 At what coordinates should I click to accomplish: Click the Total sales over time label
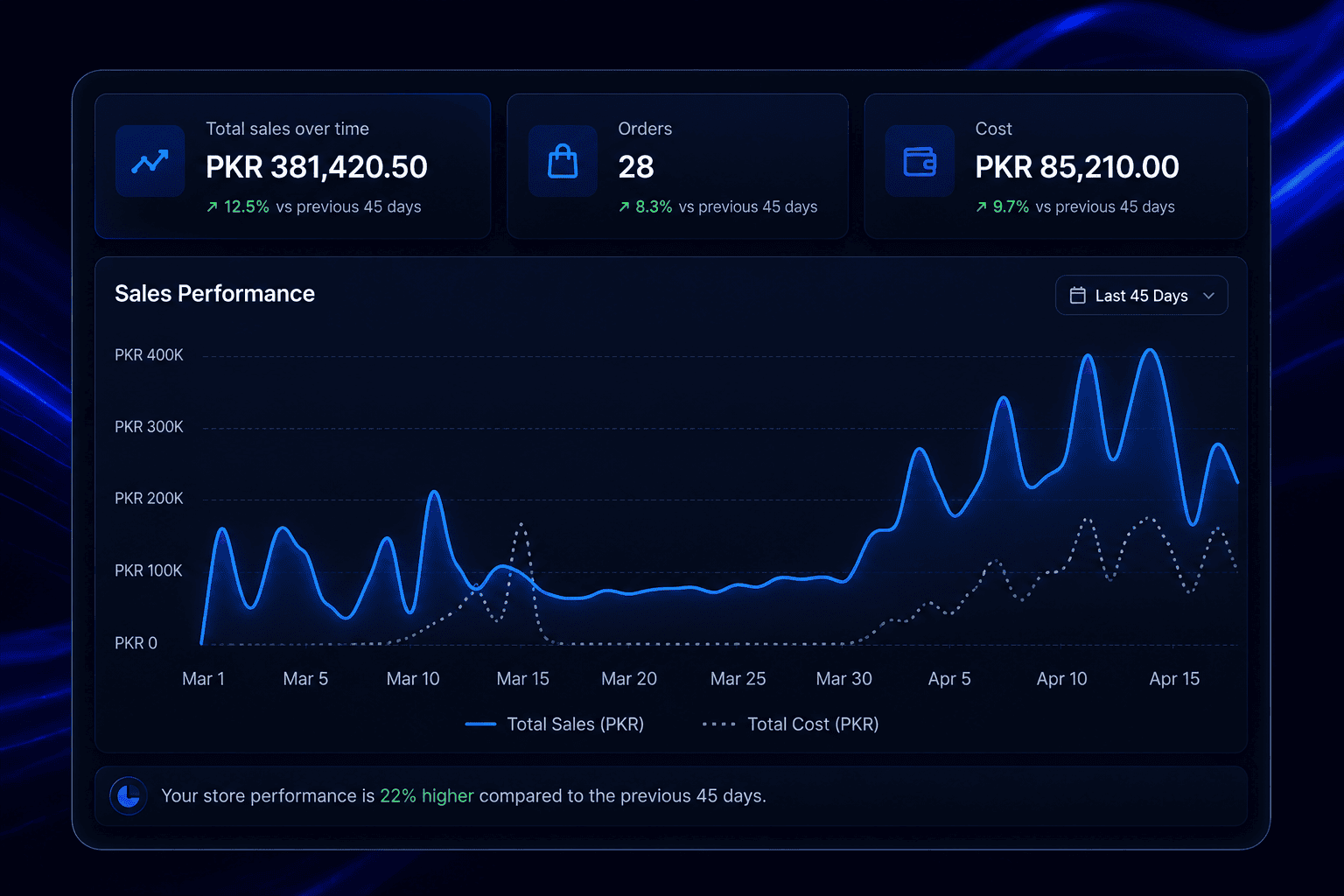287,129
